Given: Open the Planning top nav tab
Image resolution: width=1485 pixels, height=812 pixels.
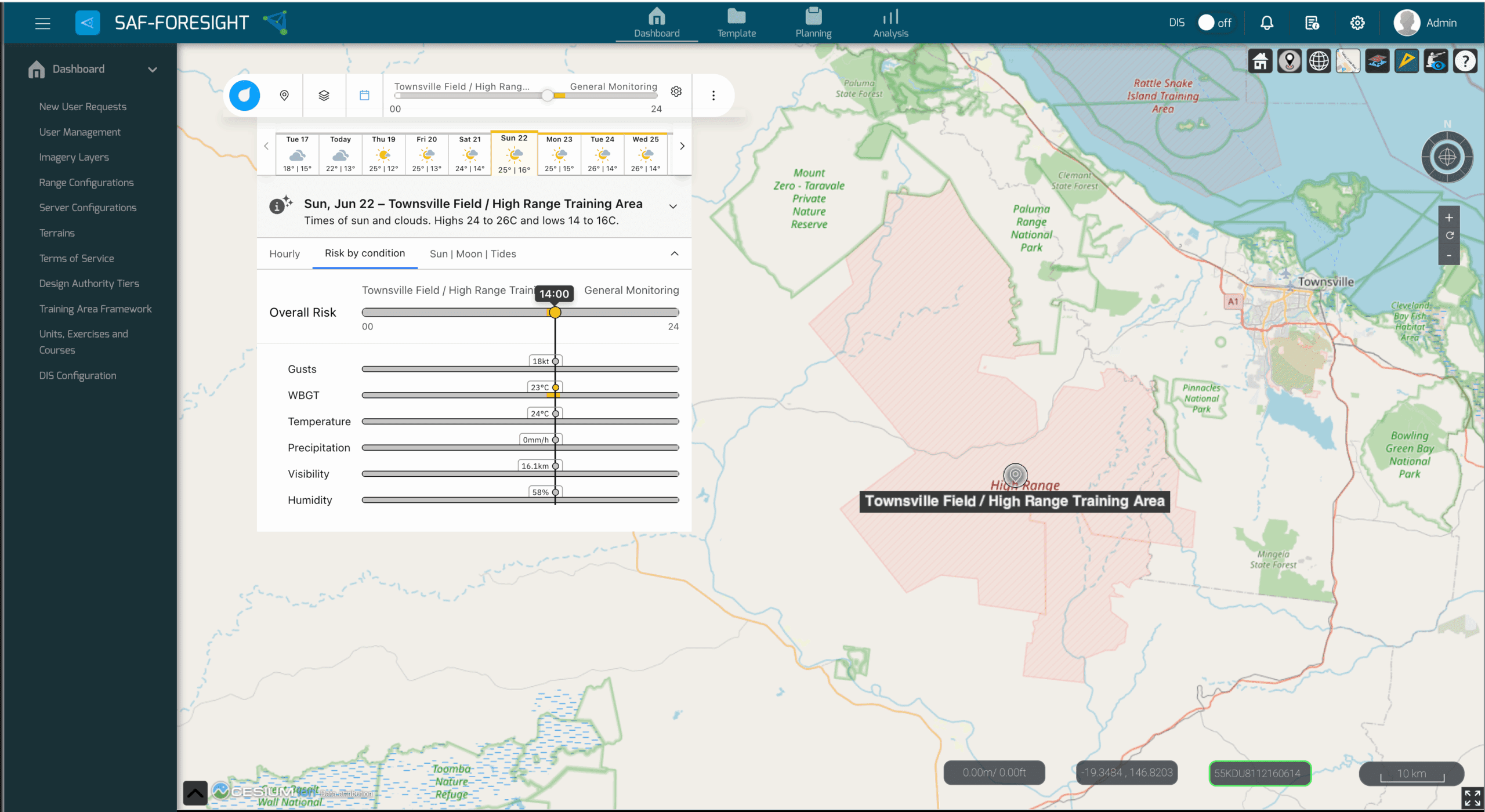Looking at the screenshot, I should pyautogui.click(x=813, y=23).
